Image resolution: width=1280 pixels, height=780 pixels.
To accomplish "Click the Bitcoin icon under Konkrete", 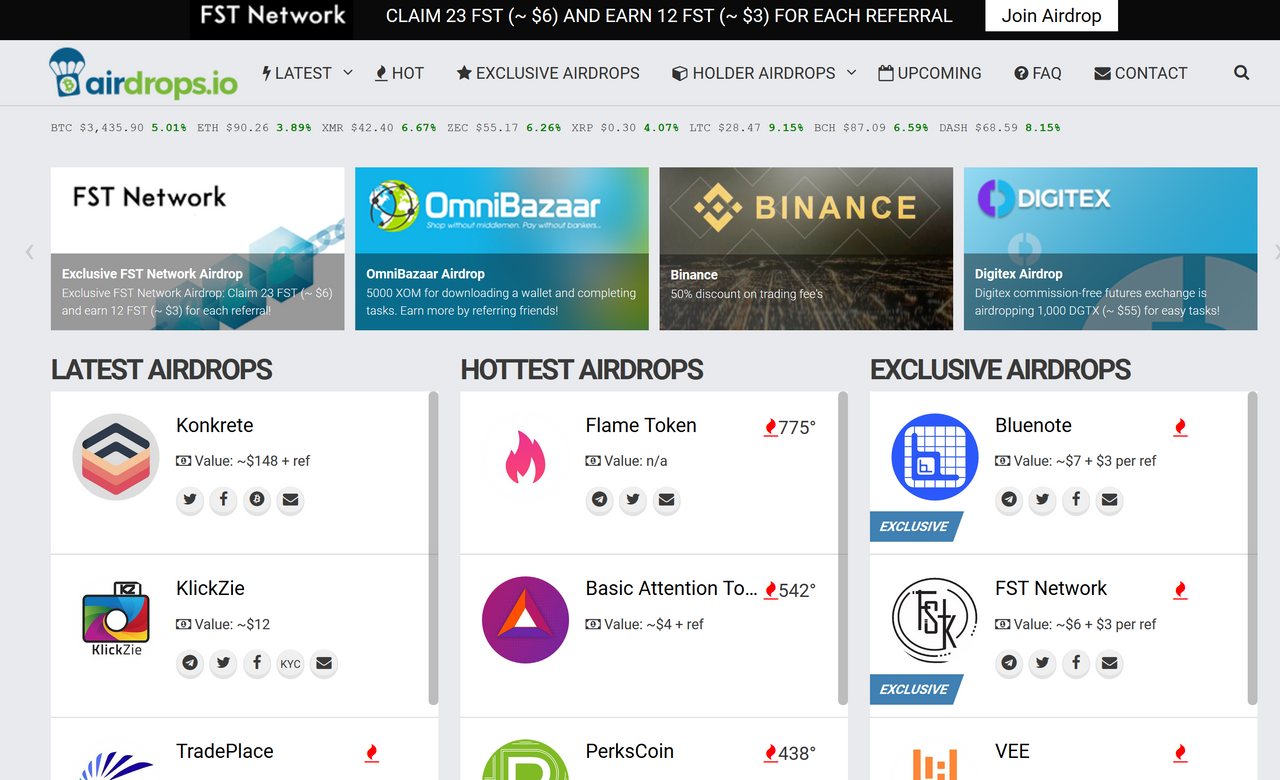I will 257,499.
